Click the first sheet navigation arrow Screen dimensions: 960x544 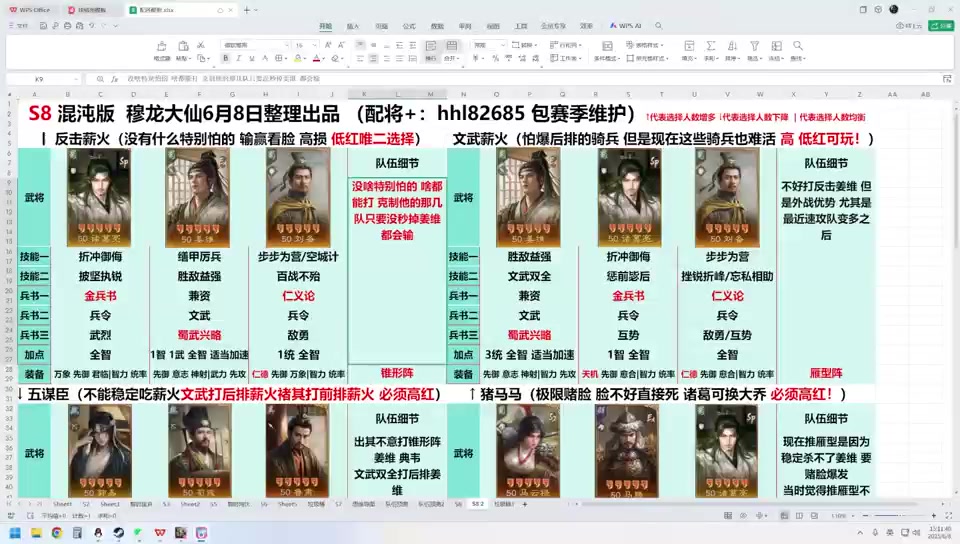coord(9,504)
